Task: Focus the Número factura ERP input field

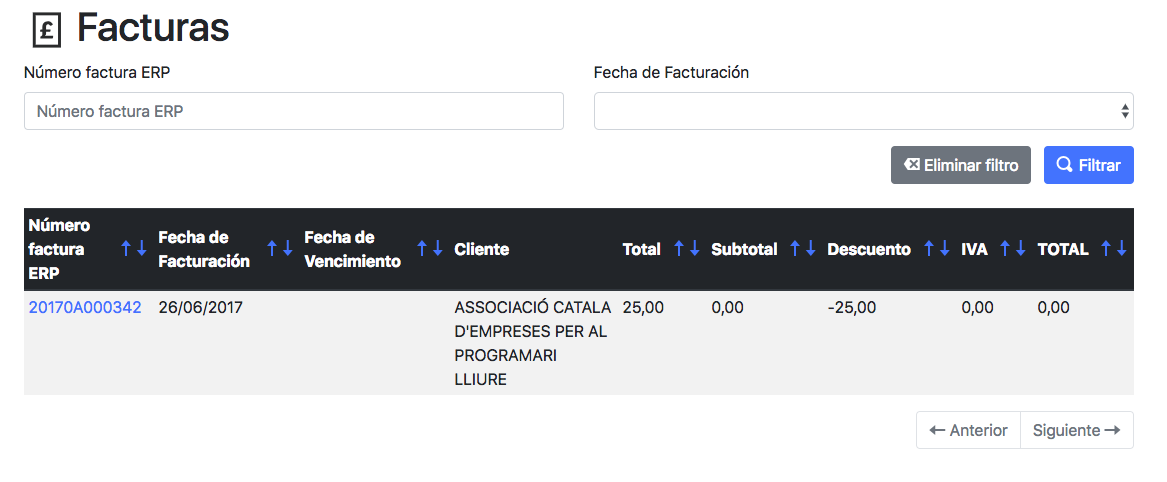Action: [294, 111]
